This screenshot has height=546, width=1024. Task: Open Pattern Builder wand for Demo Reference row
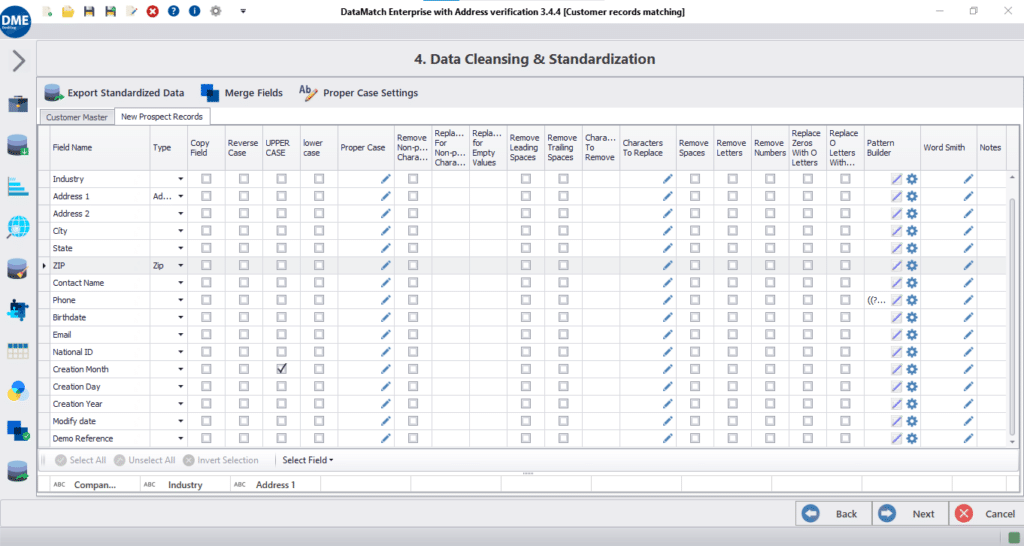[x=897, y=438]
